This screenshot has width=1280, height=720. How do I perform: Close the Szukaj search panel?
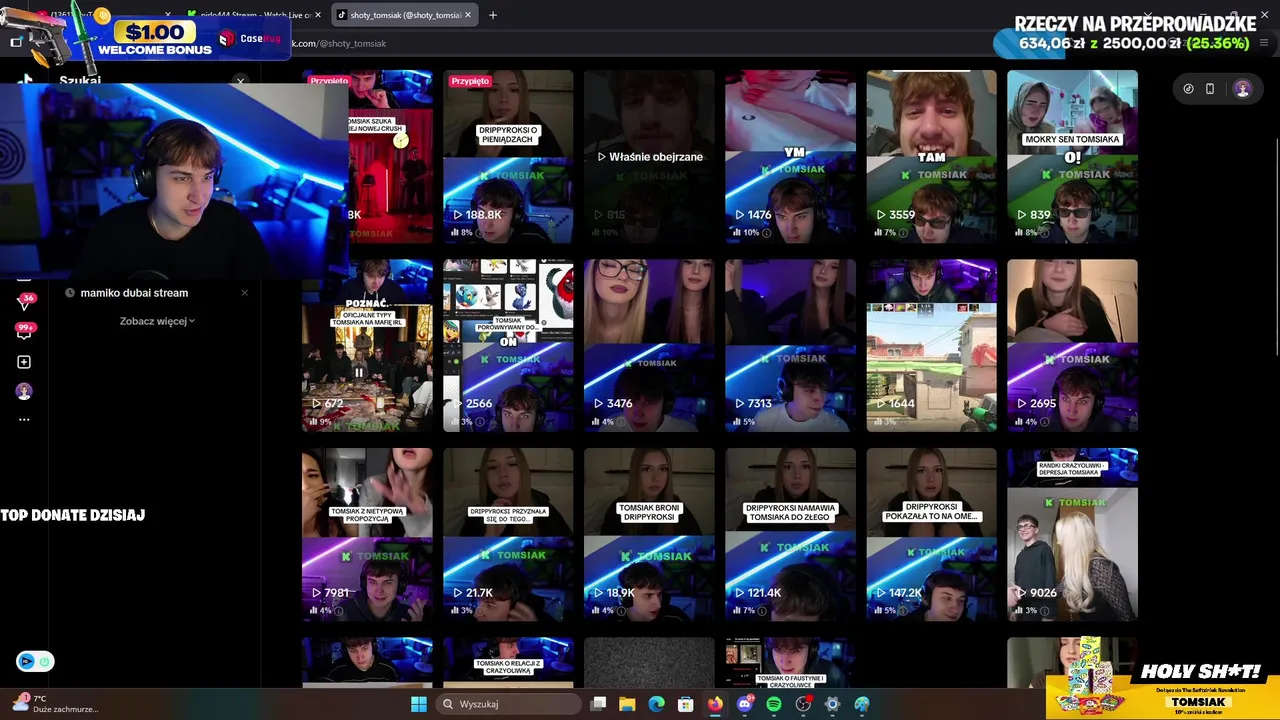[x=240, y=81]
